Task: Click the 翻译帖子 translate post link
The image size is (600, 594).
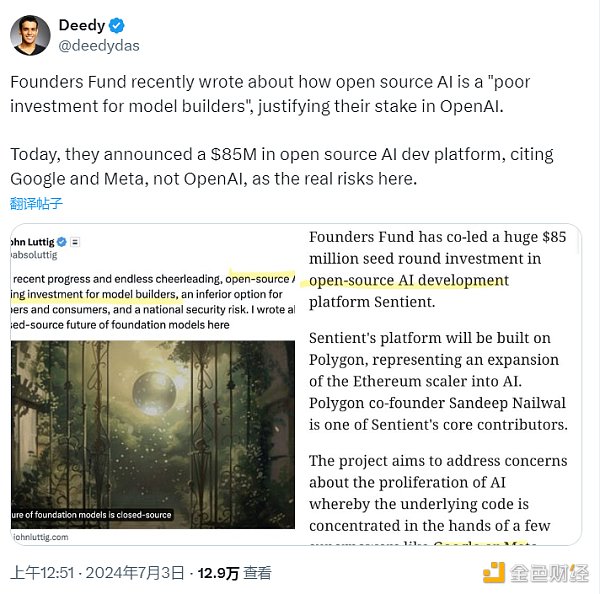Action: [x=36, y=203]
